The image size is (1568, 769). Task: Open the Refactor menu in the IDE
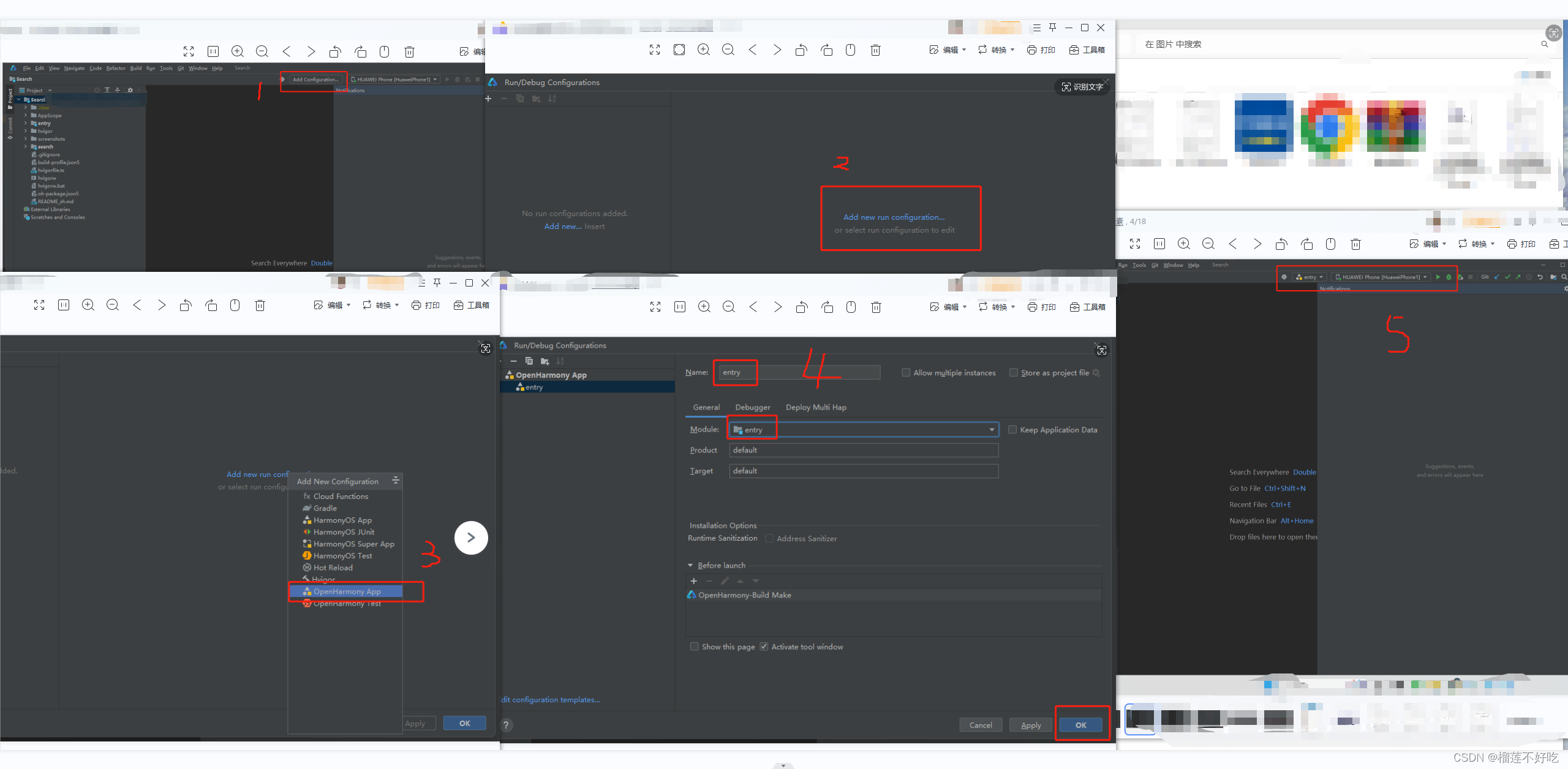(x=116, y=68)
